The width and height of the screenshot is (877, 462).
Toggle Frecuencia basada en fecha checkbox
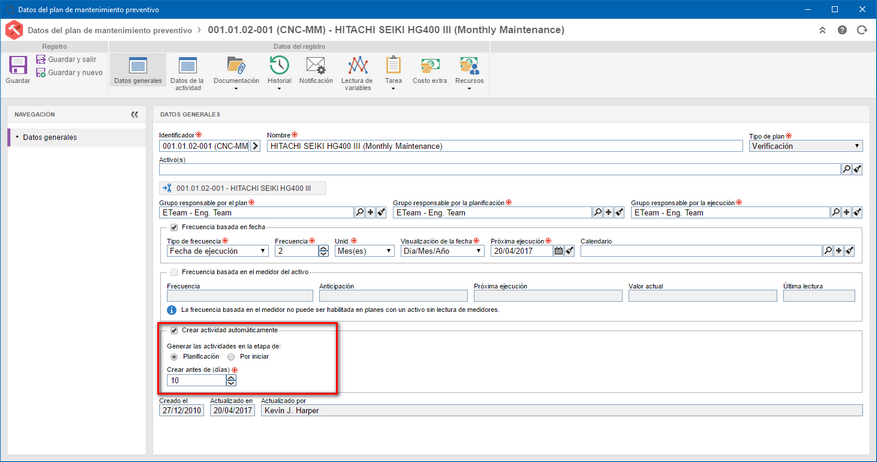click(174, 228)
